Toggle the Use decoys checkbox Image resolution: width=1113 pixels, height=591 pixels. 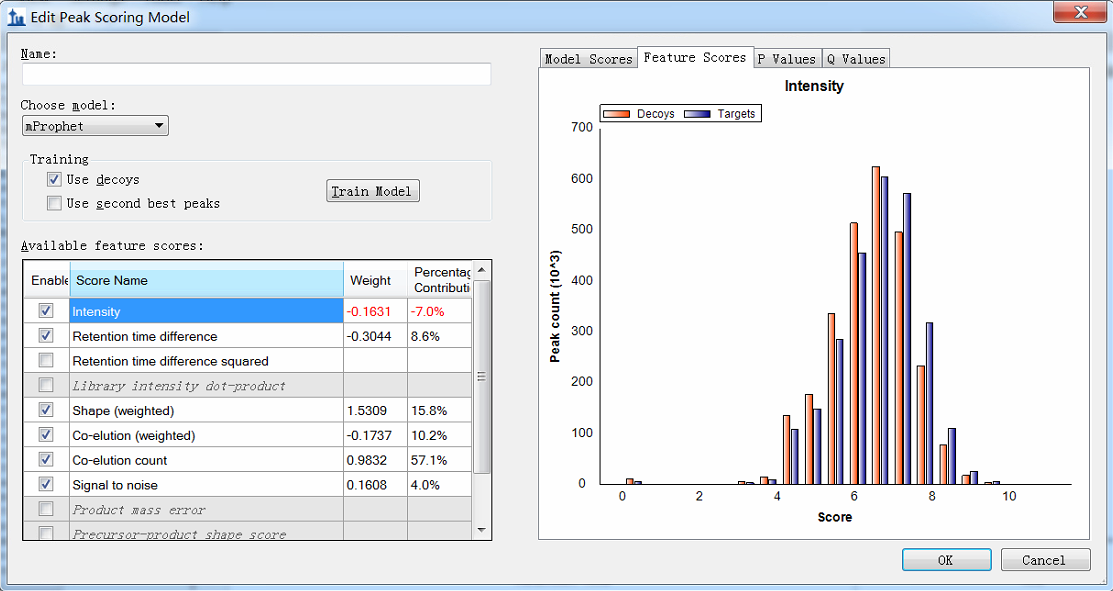tap(55, 180)
